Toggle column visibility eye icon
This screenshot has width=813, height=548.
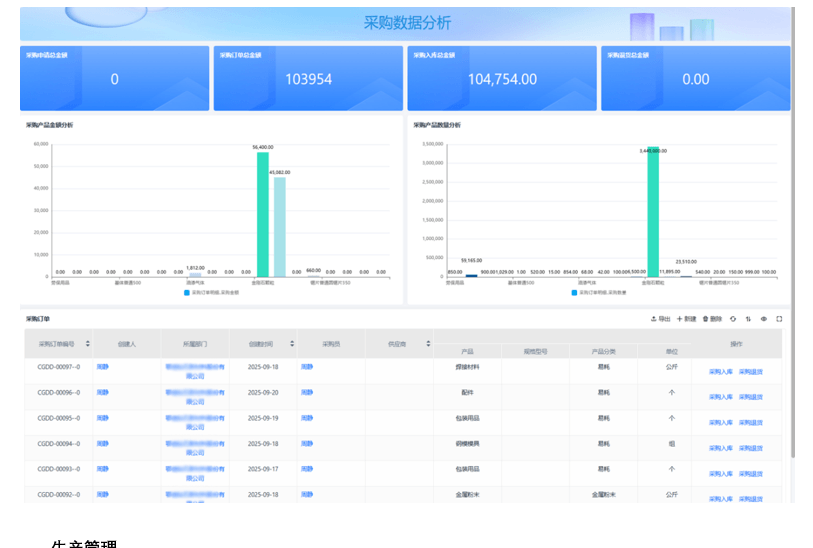(763, 319)
